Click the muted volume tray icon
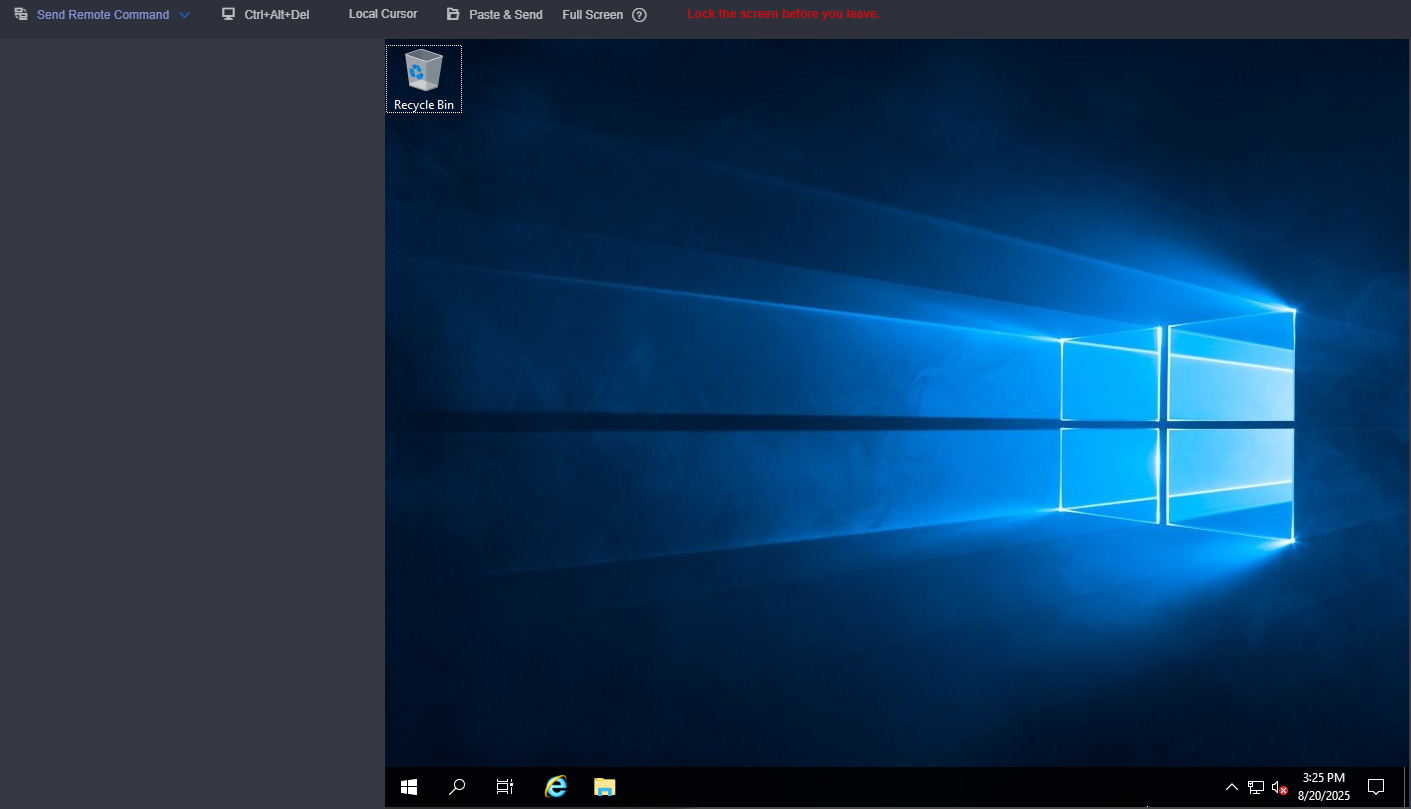 click(x=1280, y=787)
